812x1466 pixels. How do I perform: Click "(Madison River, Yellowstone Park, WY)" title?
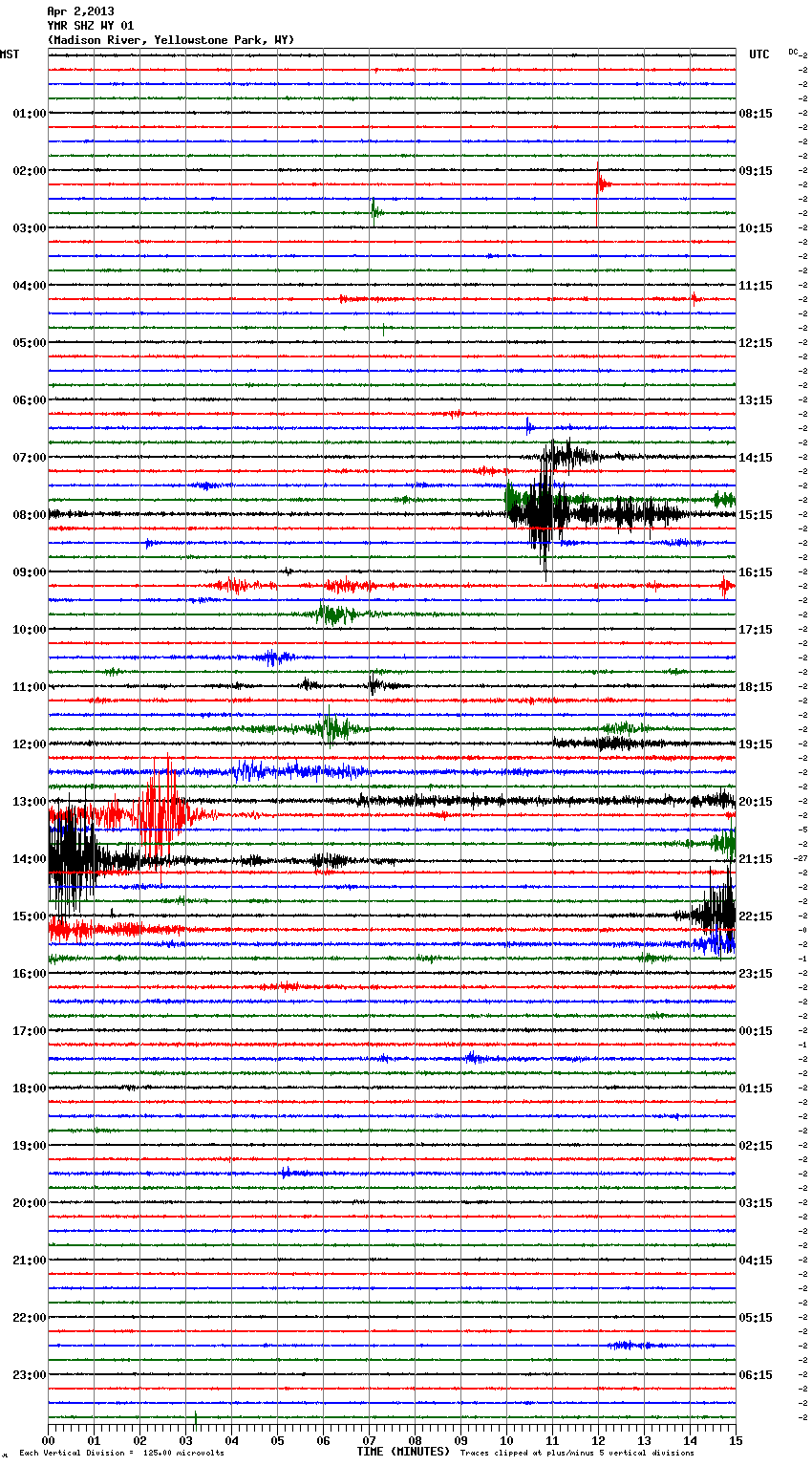[171, 40]
